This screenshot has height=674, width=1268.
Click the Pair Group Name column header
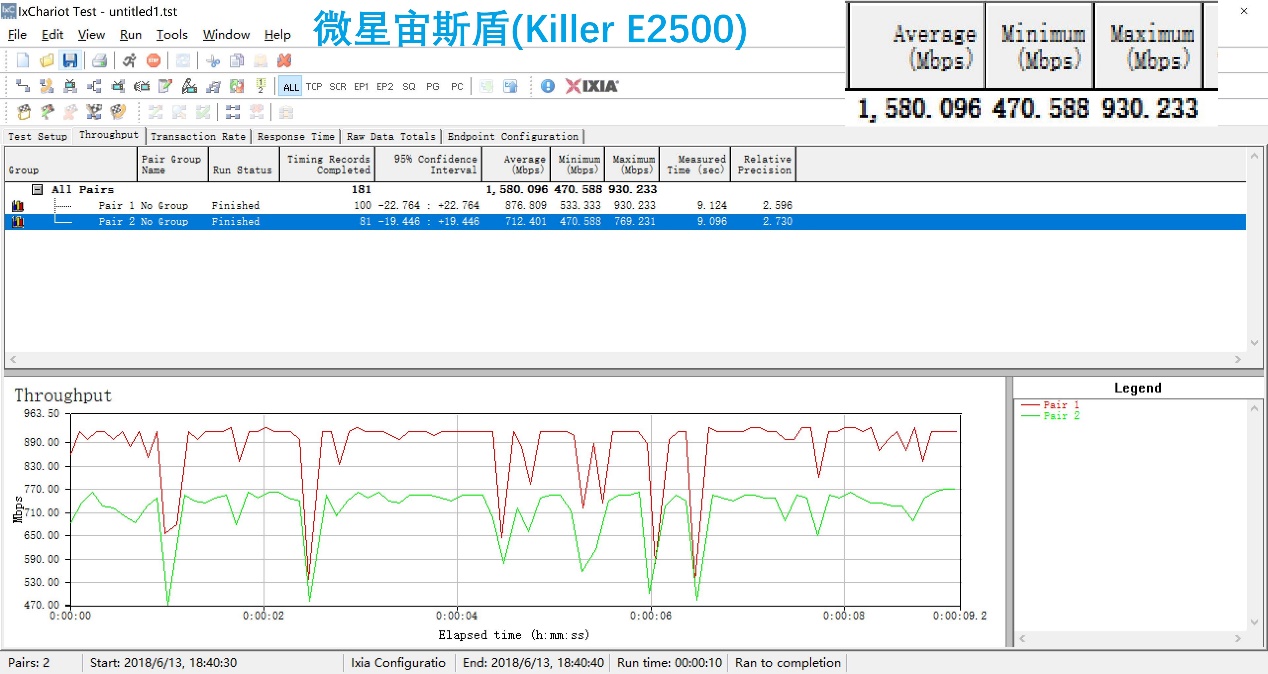pyautogui.click(x=172, y=164)
